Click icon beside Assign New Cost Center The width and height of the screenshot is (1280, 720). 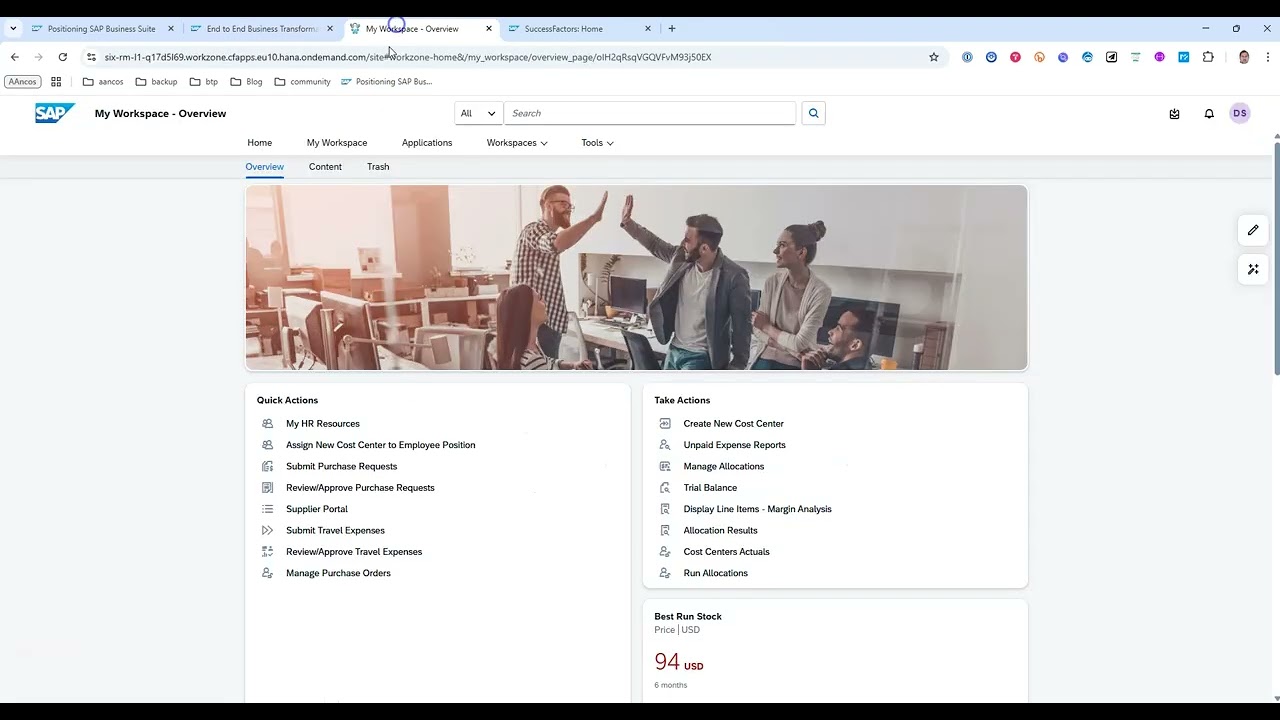click(267, 445)
